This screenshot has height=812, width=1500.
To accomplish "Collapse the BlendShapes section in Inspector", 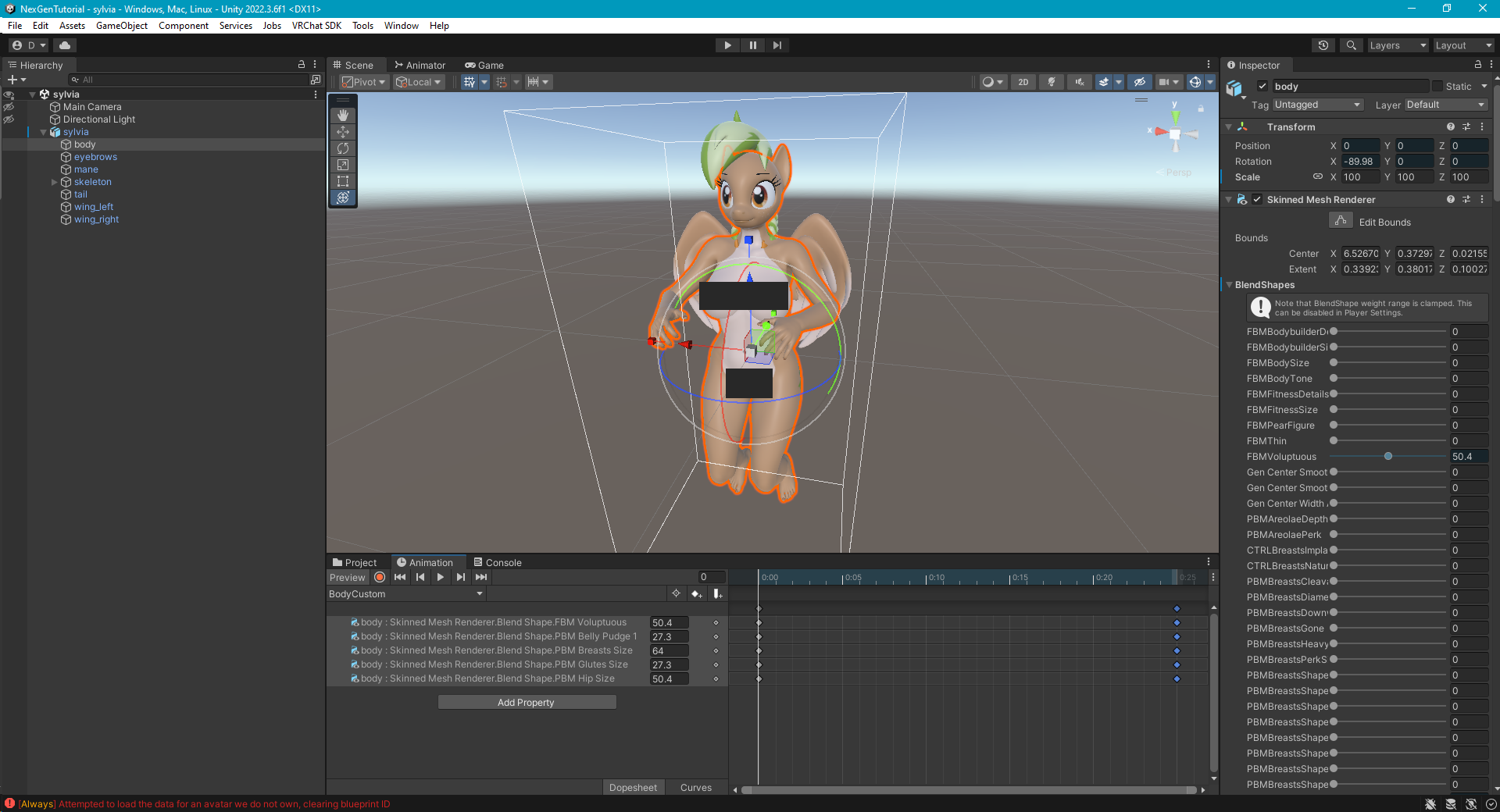I will pos(1230,285).
